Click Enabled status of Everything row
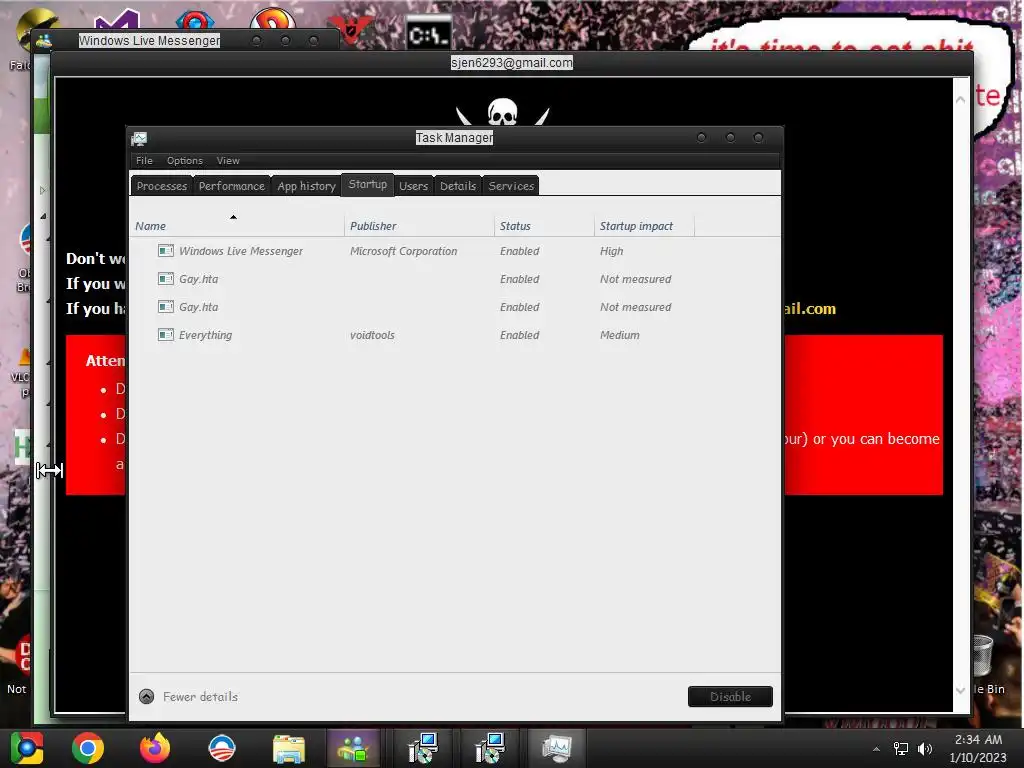The image size is (1024, 768). (520, 335)
